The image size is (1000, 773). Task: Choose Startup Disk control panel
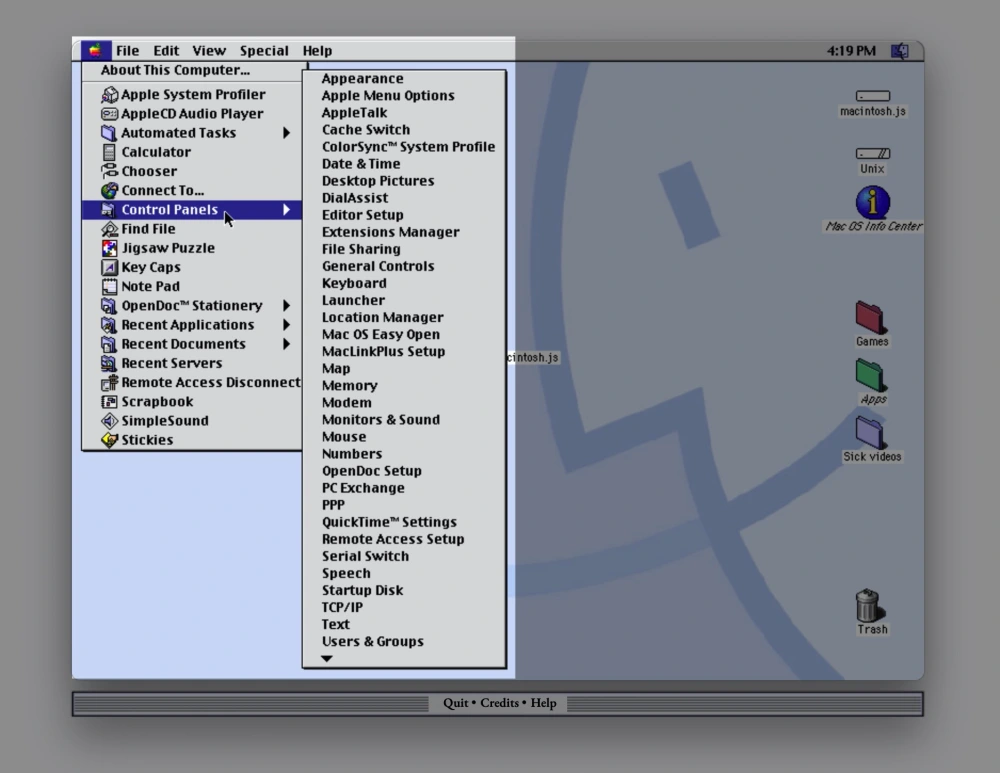362,590
